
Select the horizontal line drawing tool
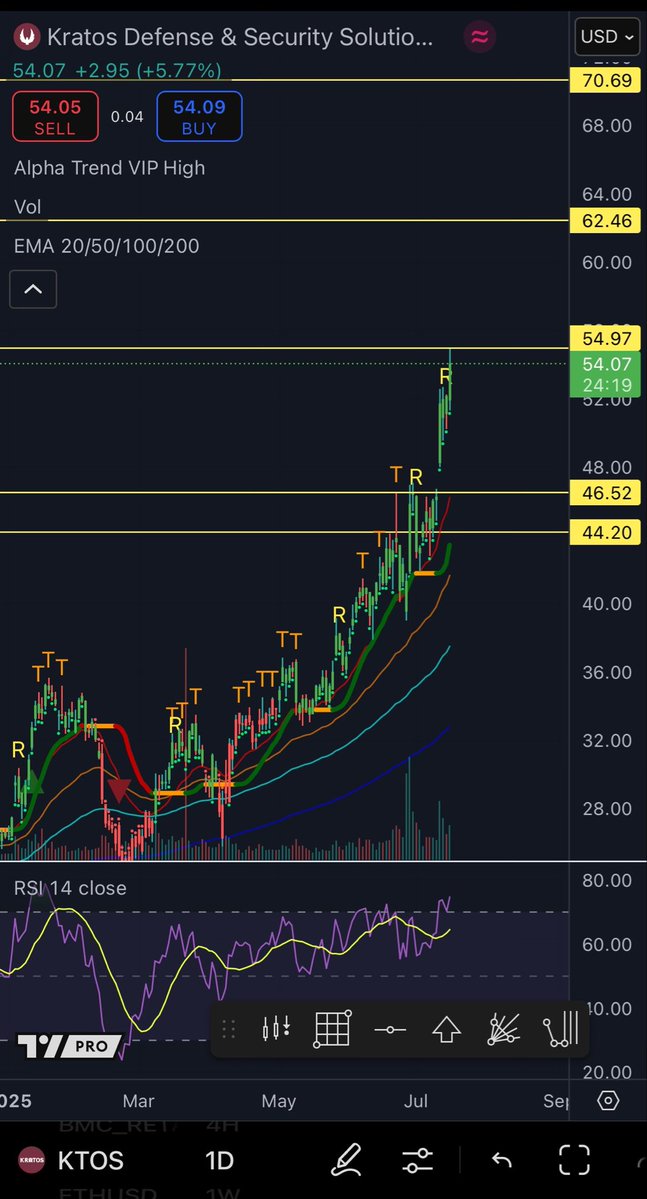390,1030
